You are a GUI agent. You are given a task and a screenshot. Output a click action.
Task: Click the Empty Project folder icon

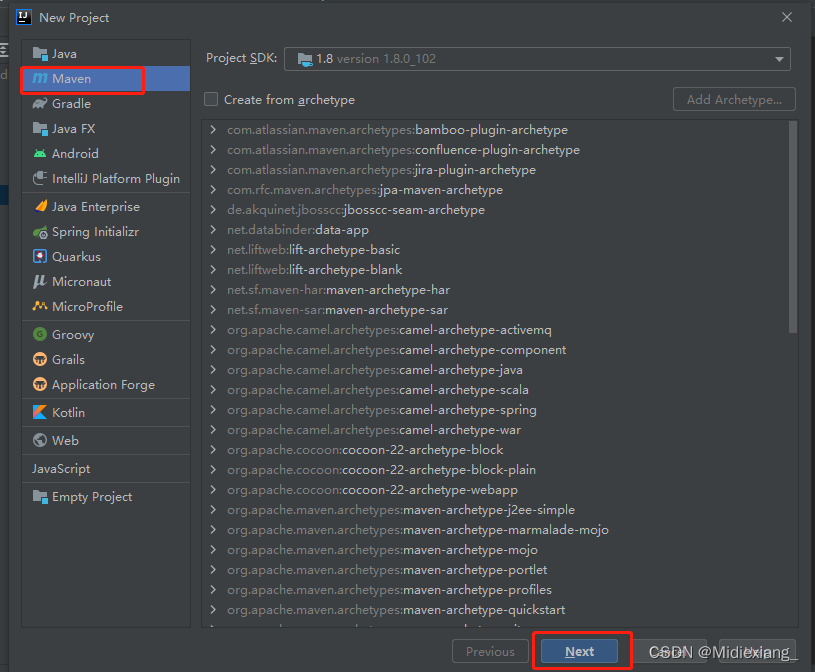click(40, 496)
